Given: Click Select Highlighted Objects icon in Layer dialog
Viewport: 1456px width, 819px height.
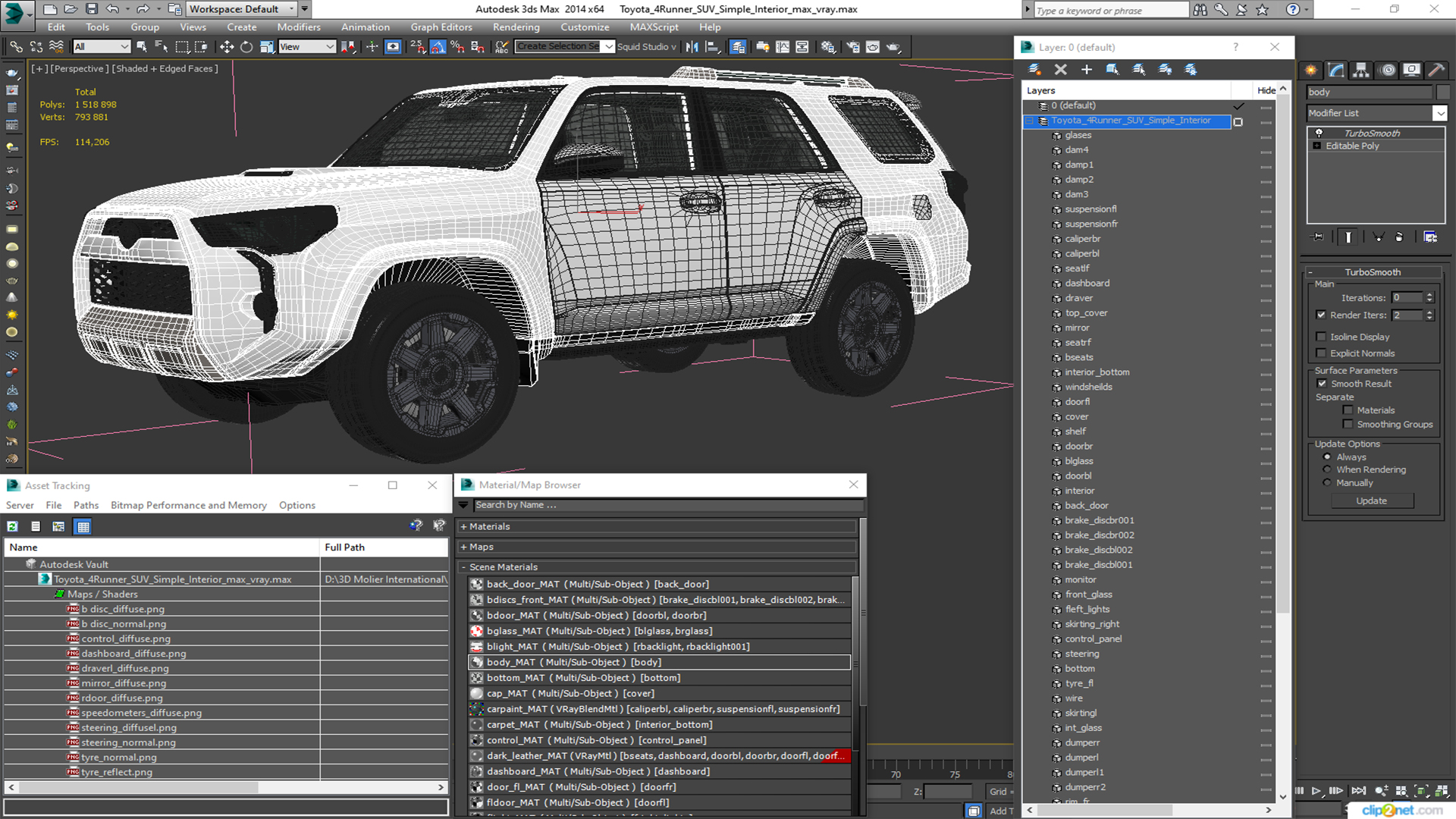Looking at the screenshot, I should click(x=1112, y=70).
